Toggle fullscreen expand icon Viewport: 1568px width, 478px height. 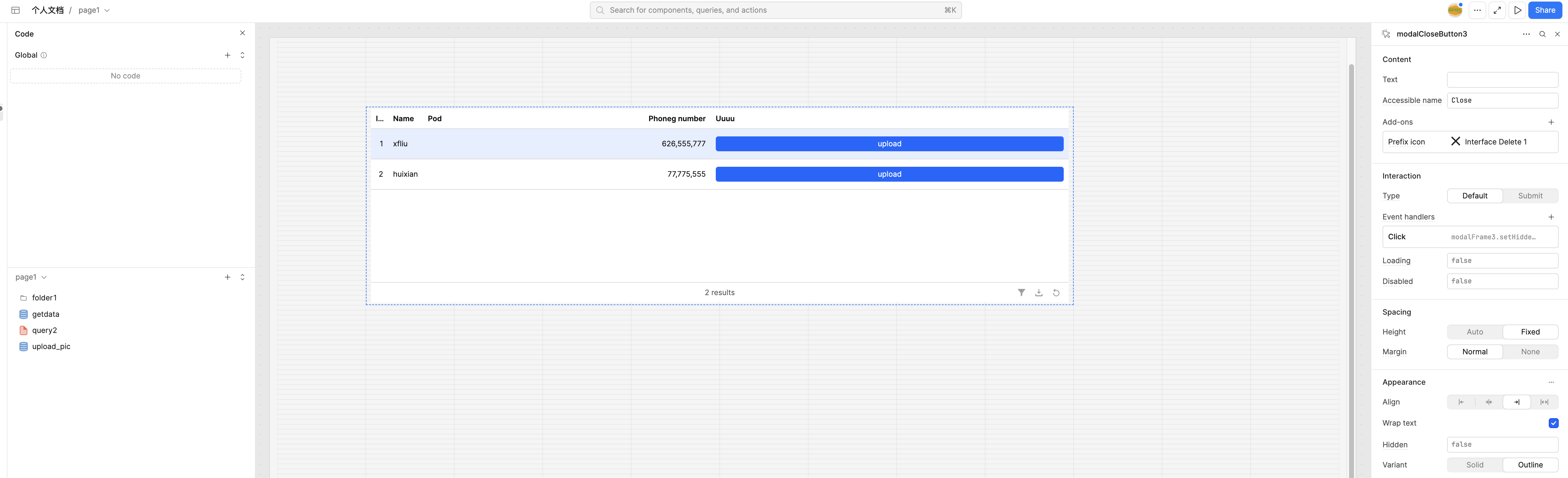pyautogui.click(x=1497, y=10)
